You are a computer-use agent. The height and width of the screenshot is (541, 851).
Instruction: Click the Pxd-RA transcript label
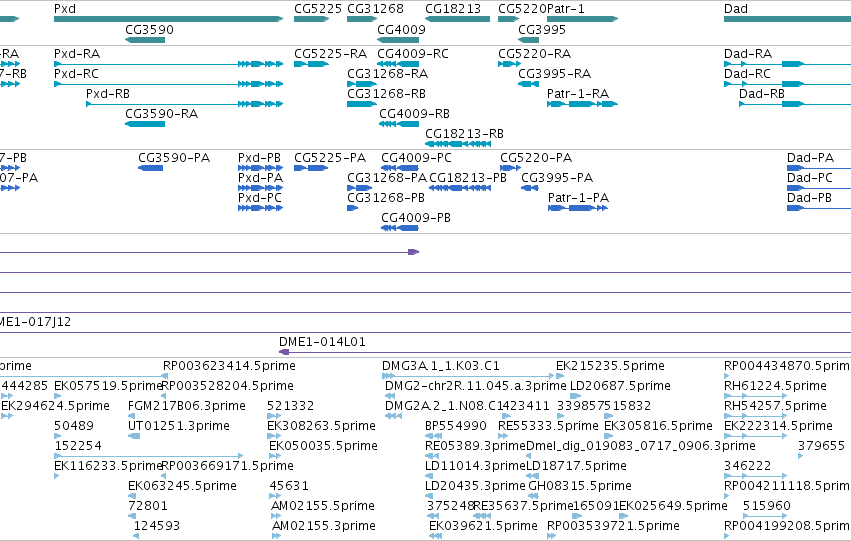point(77,54)
